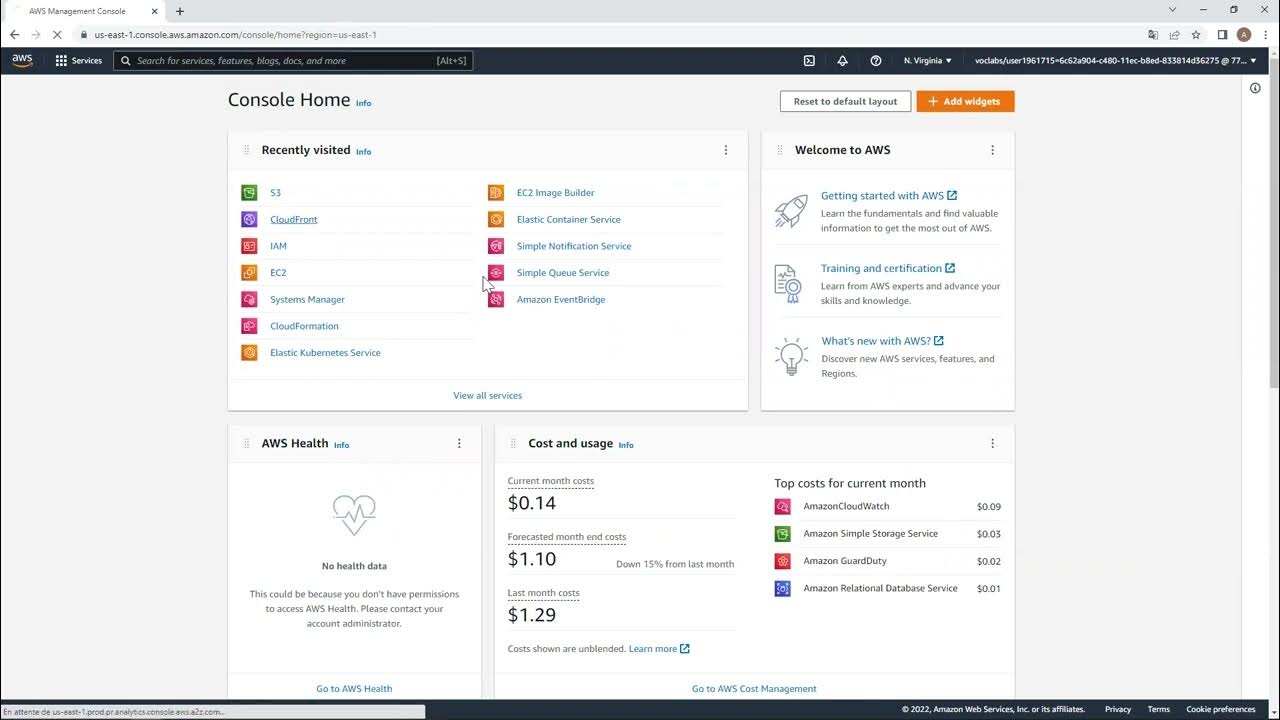Click the EC2 service icon
Screen dimensions: 1280x720
(249, 273)
